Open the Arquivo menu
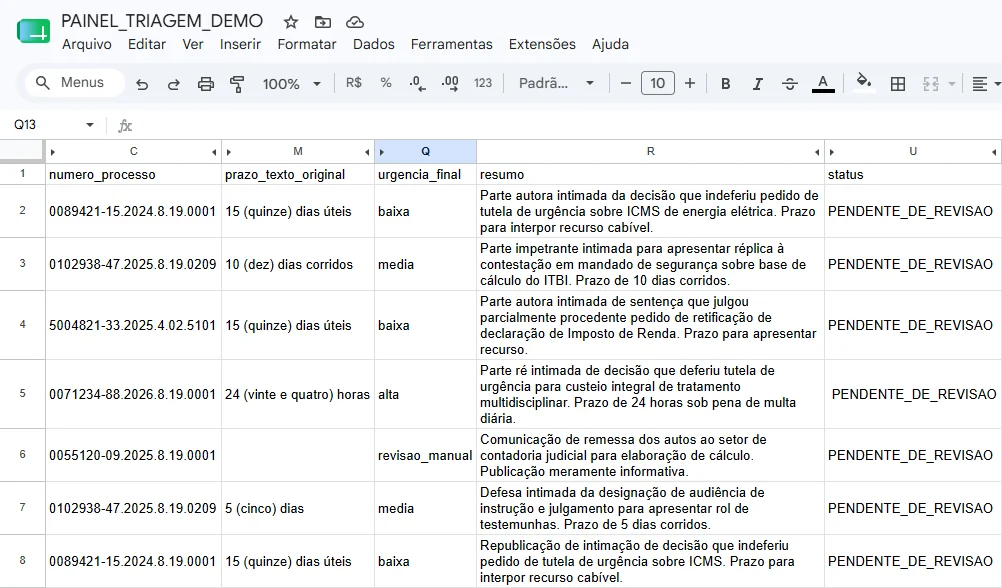The height and width of the screenshot is (588, 1002). 87,44
